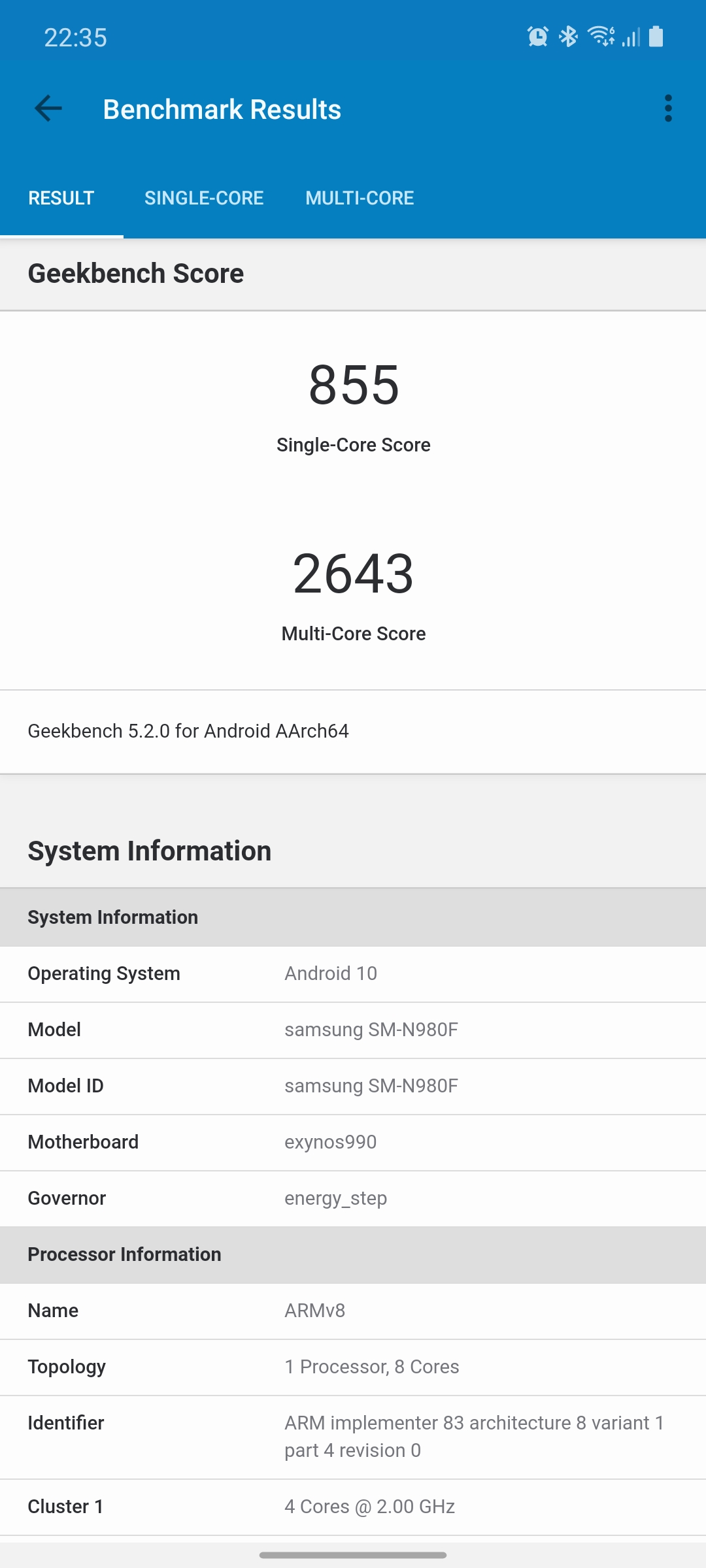The image size is (706, 1568).
Task: Tap the back arrow icon
Action: click(x=48, y=108)
